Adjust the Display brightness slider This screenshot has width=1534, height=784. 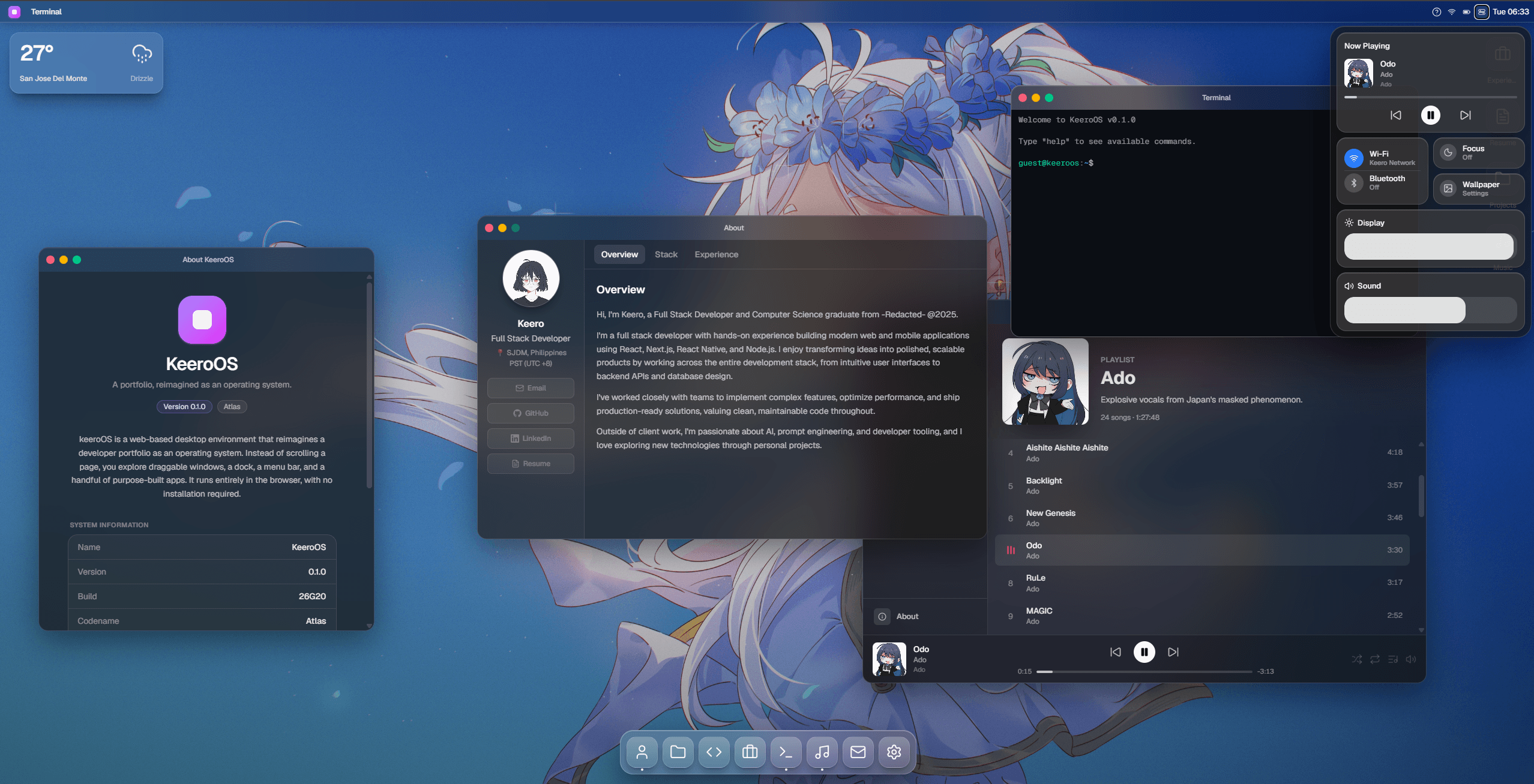tap(1430, 247)
